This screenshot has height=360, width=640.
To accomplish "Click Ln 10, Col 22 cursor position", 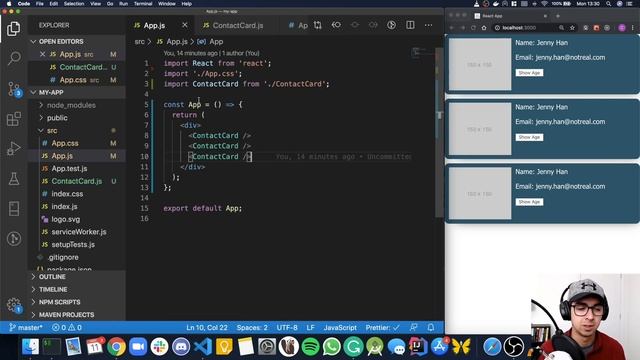I will coord(207,327).
